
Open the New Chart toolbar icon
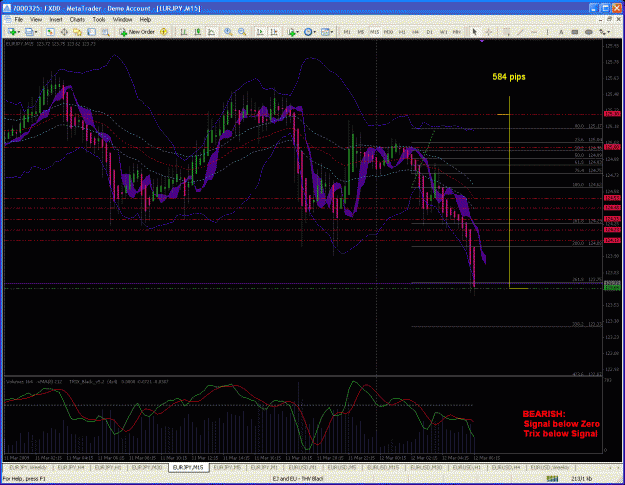[x=12, y=32]
